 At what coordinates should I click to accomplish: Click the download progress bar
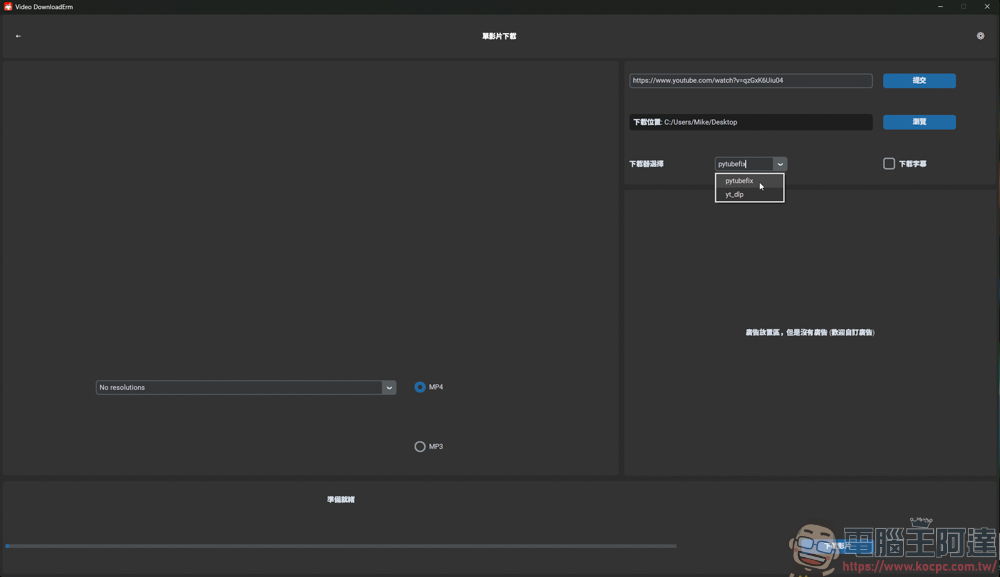pyautogui.click(x=341, y=546)
